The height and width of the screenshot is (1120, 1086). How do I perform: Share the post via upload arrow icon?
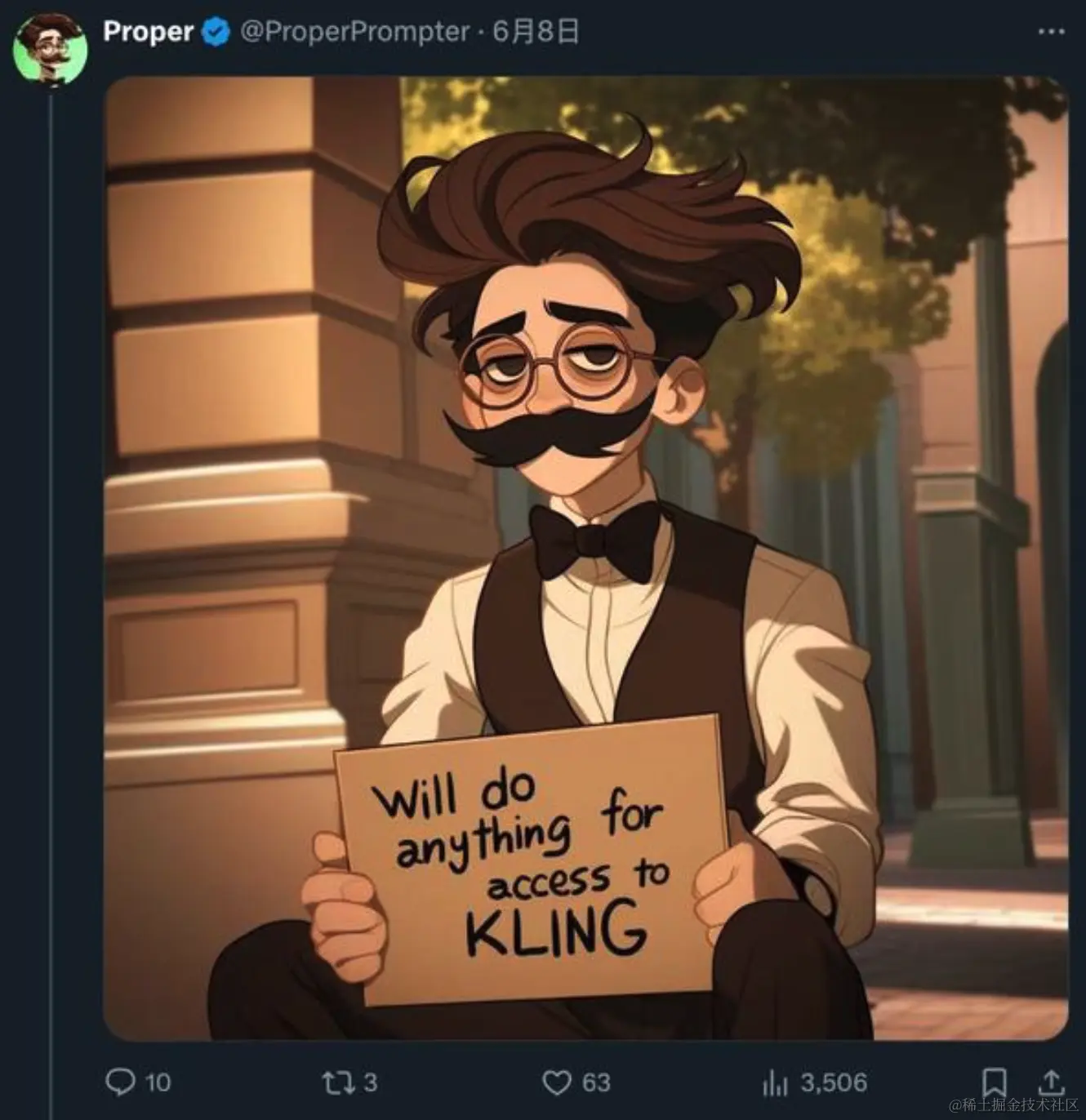click(x=1051, y=1082)
